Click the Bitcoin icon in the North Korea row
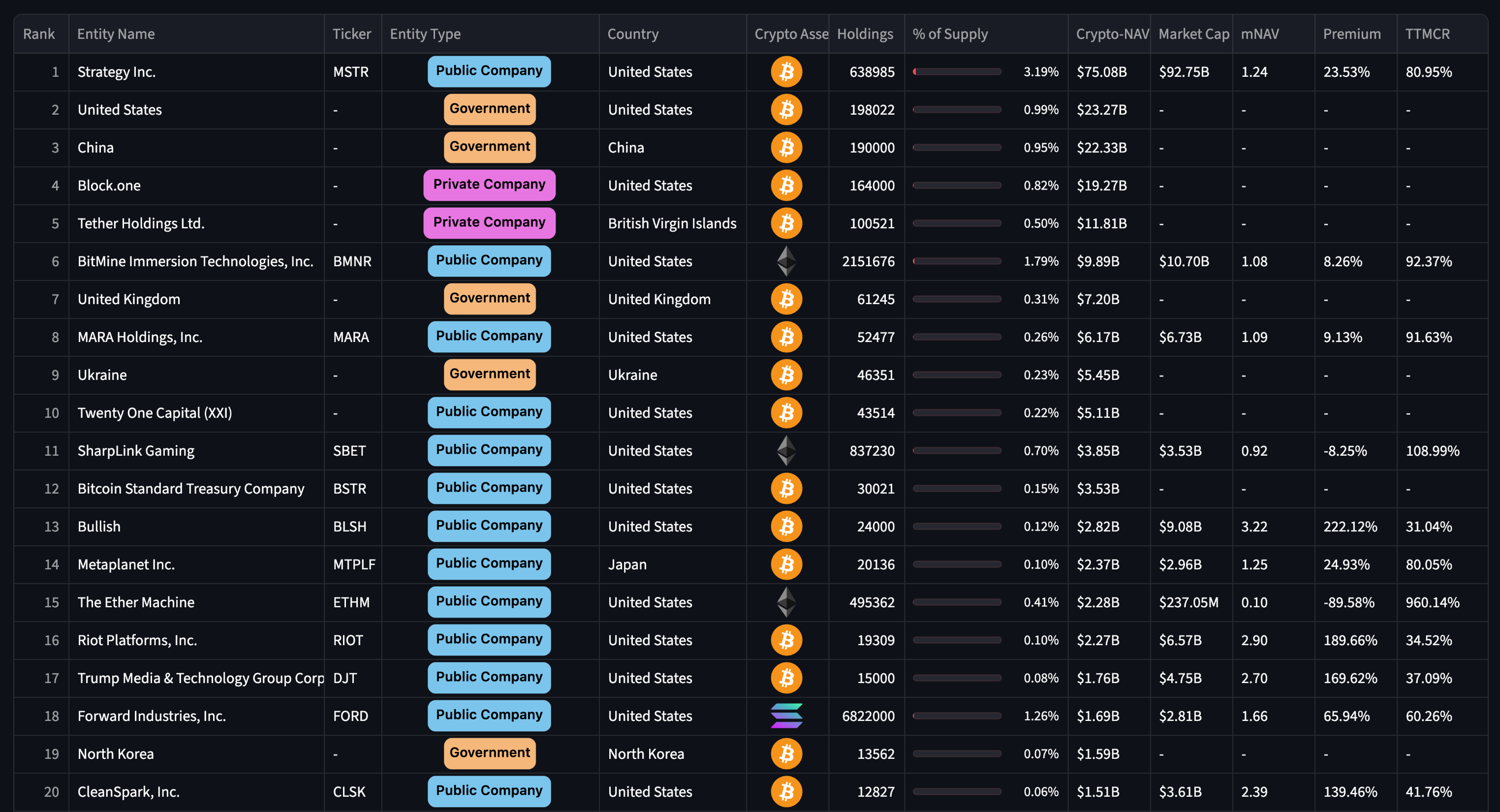This screenshot has height=812, width=1500. pyautogui.click(x=786, y=753)
